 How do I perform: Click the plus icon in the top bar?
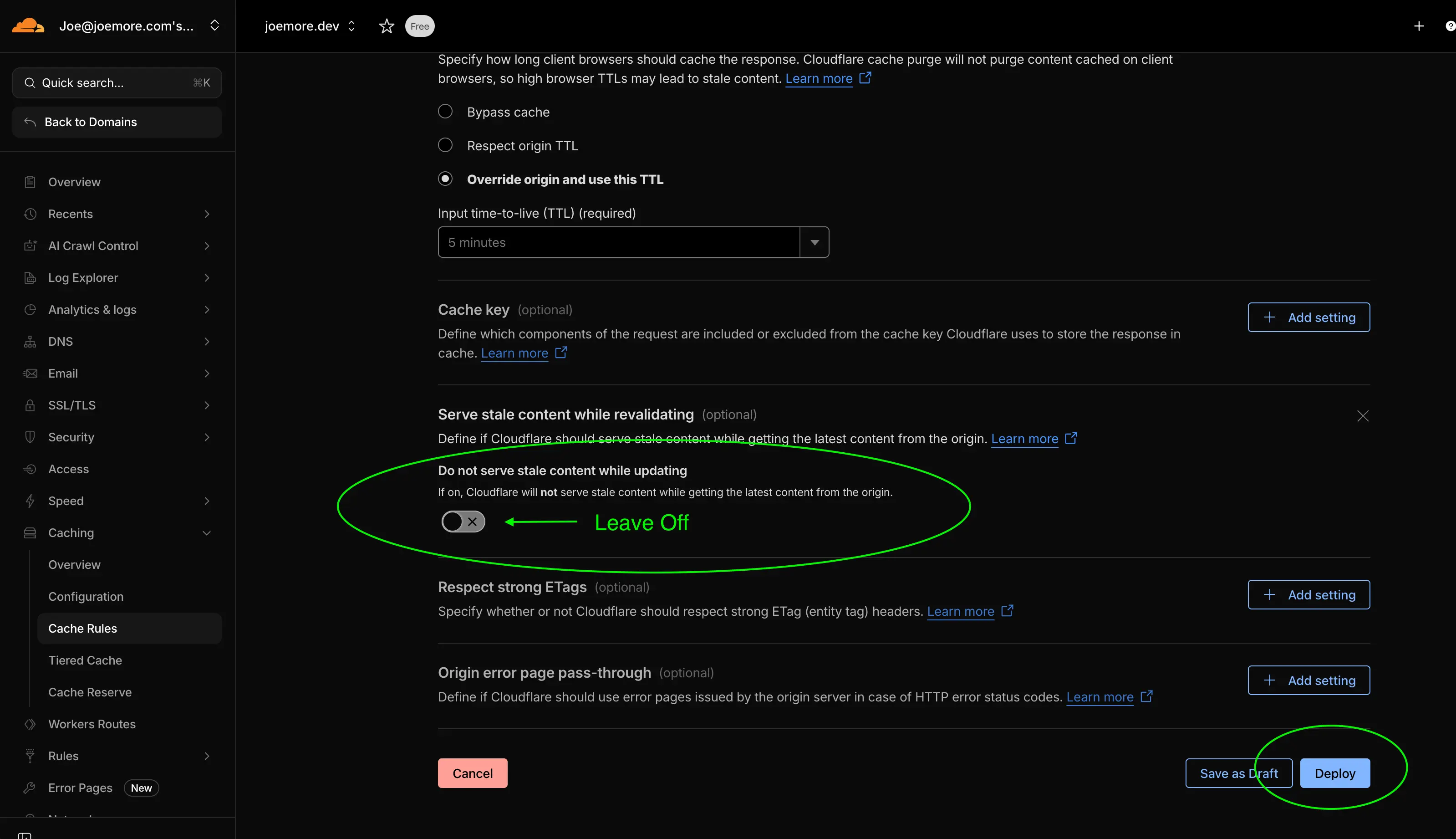(x=1419, y=26)
